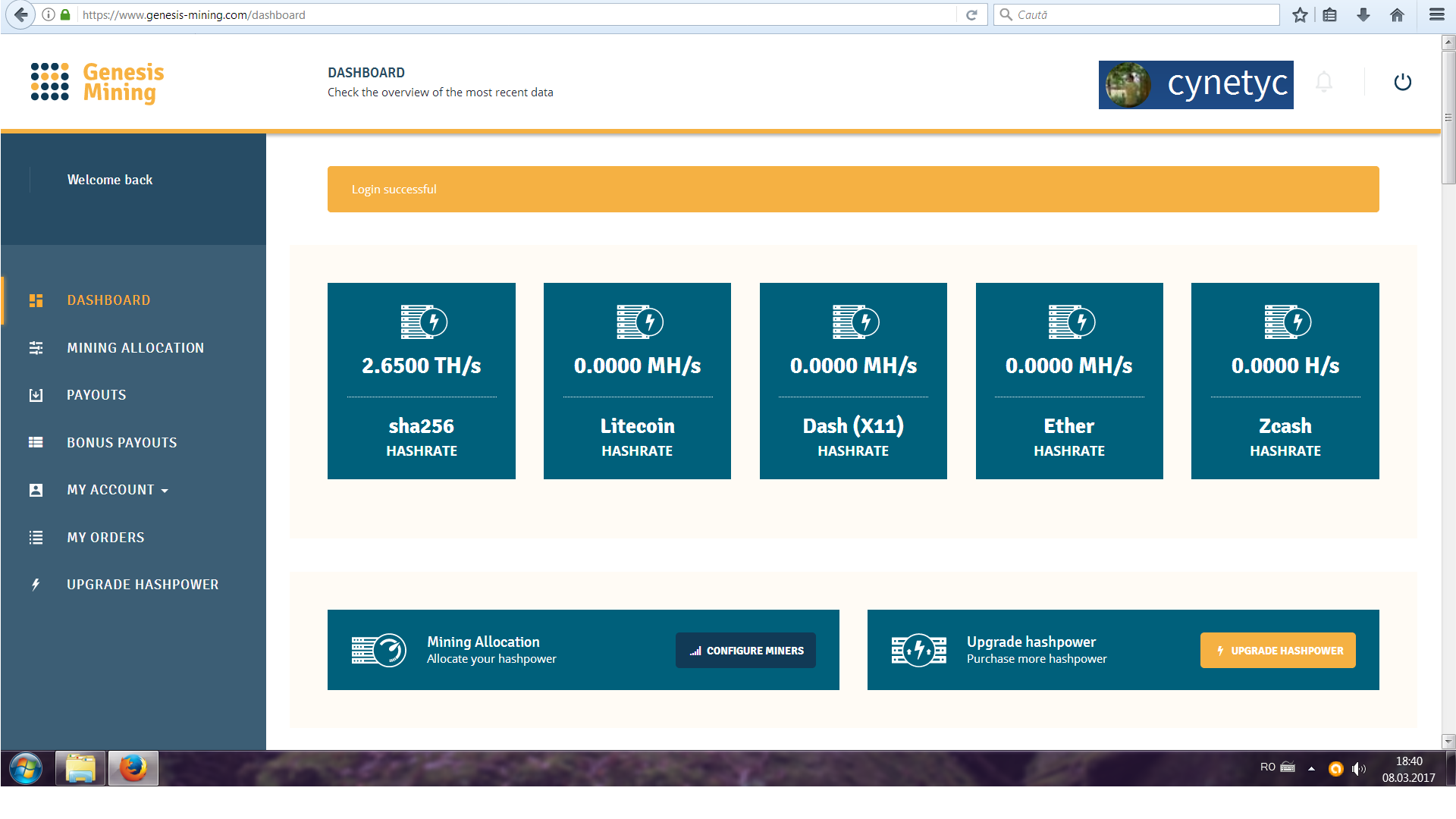This screenshot has width=1456, height=819.
Task: Open the browser bookmarks list icon
Action: (x=1330, y=14)
